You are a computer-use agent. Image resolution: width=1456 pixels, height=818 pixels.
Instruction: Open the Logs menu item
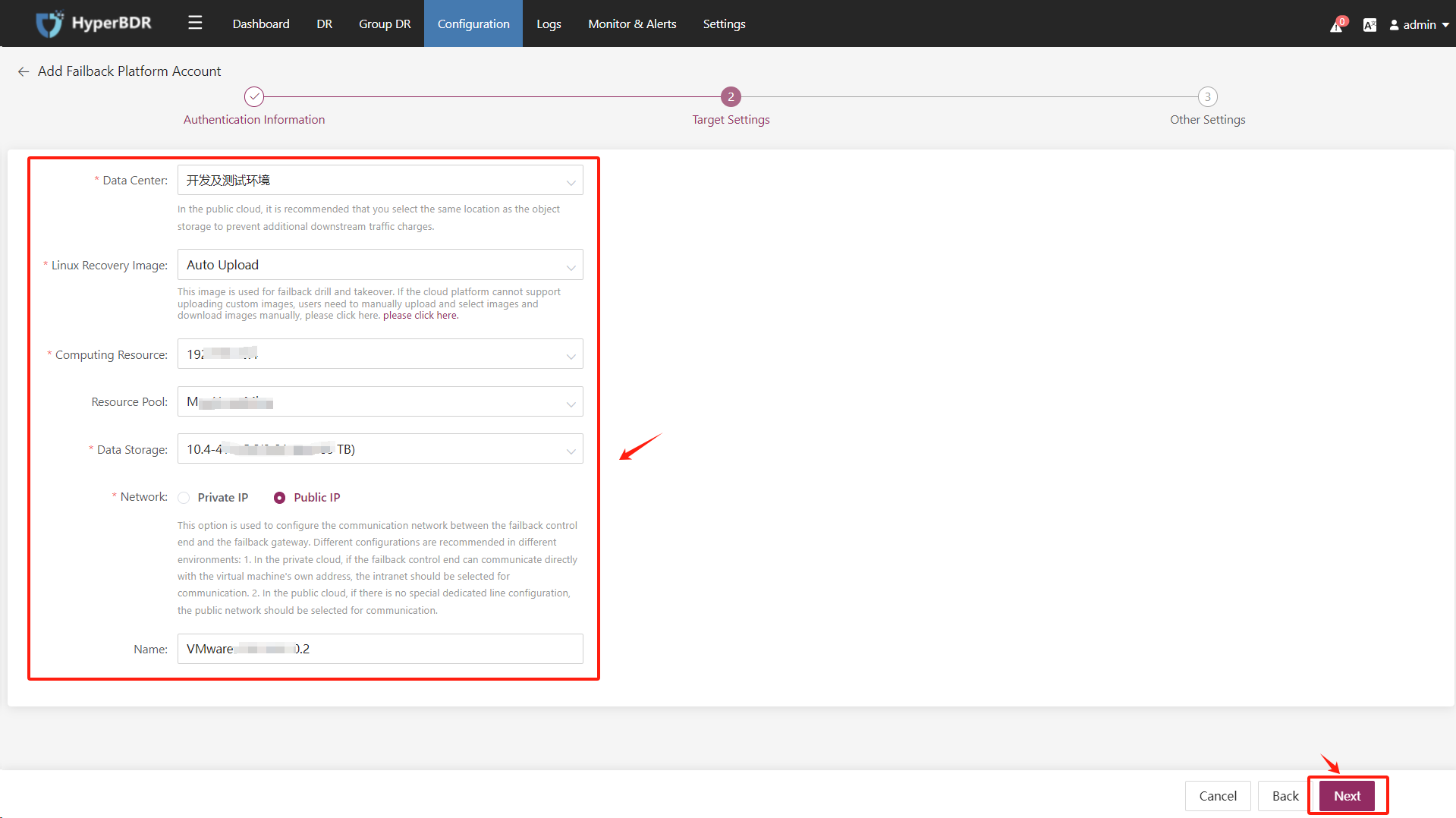click(549, 24)
